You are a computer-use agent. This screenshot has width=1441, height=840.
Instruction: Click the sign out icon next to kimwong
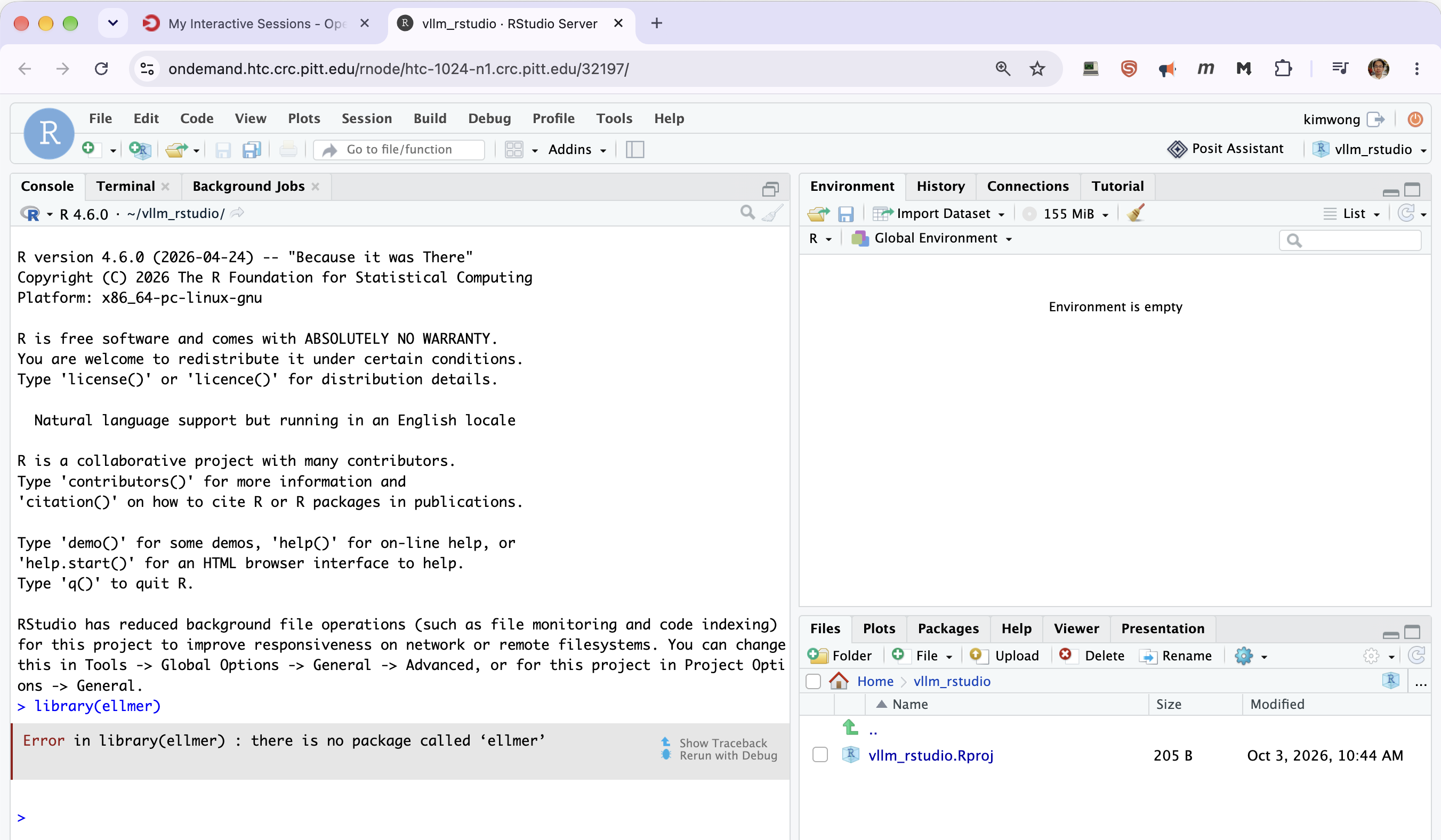pos(1376,119)
